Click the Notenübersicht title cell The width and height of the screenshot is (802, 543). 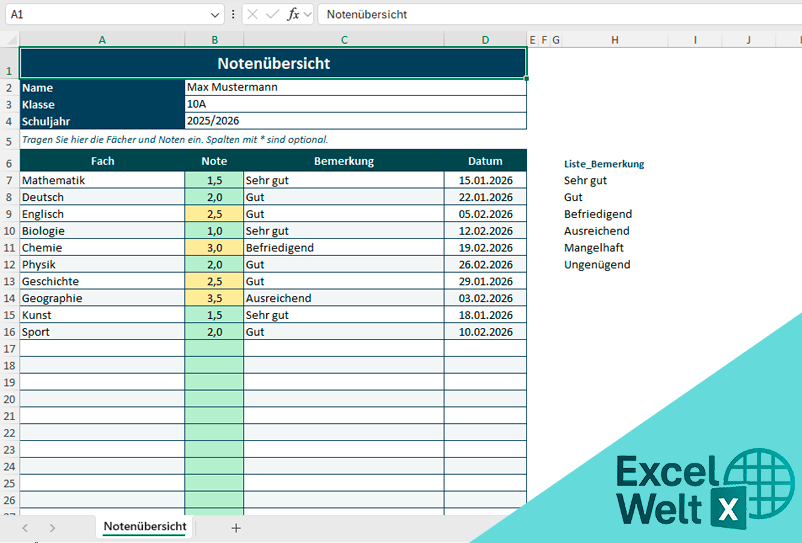[x=273, y=63]
